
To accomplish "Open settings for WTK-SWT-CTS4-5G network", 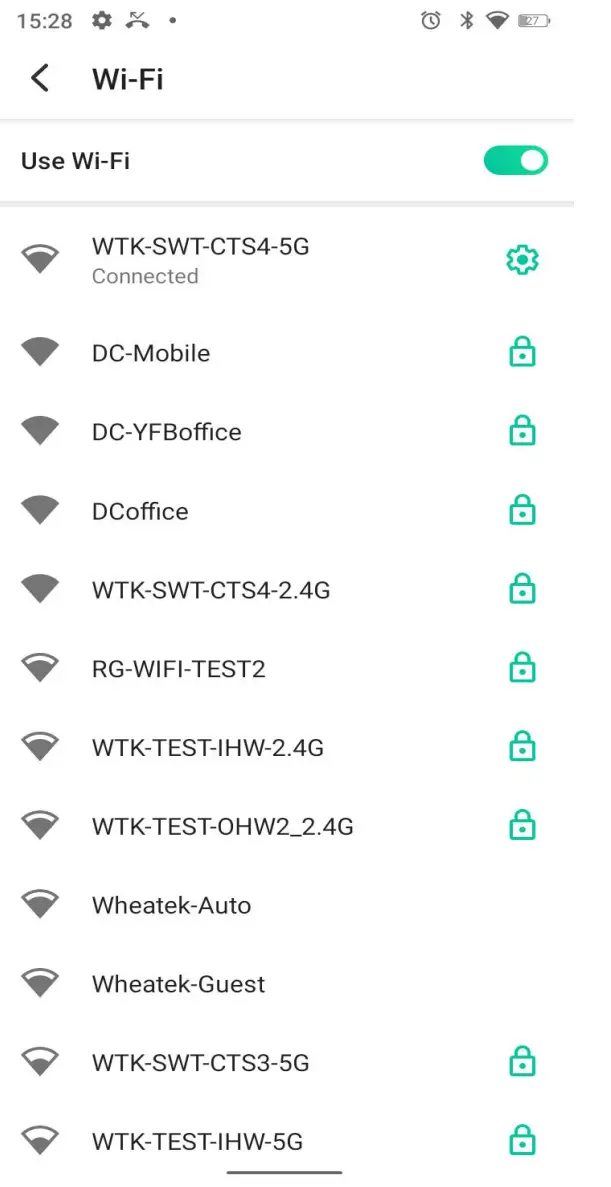I will point(521,259).
